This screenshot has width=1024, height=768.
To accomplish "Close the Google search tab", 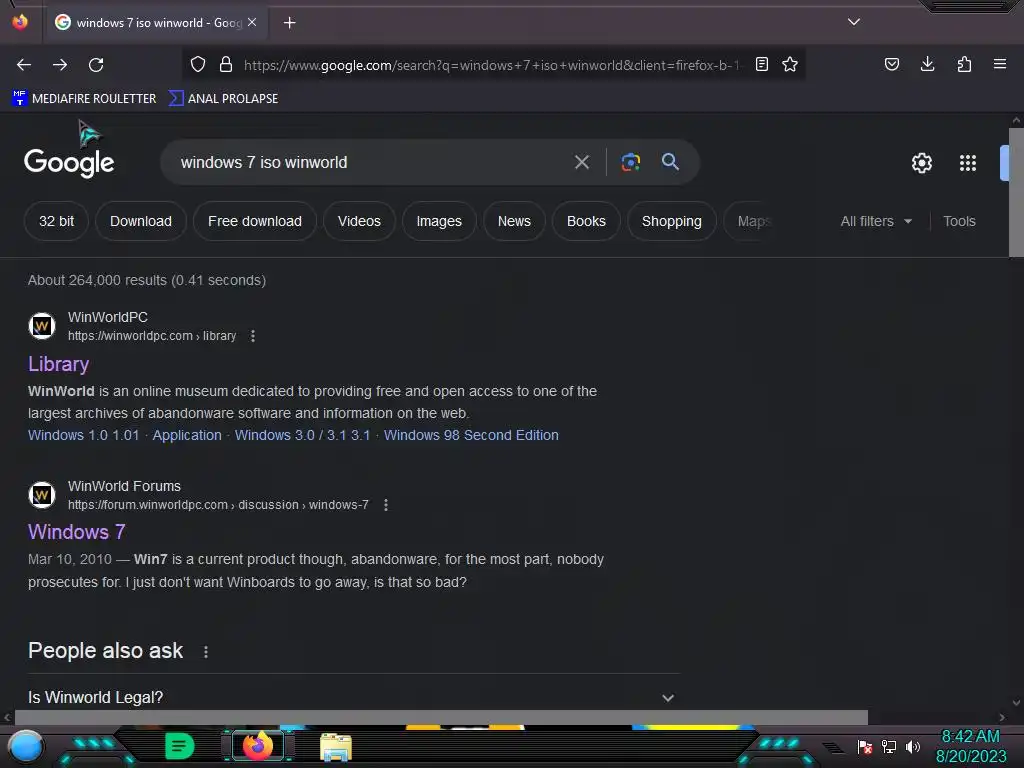I will 252,22.
